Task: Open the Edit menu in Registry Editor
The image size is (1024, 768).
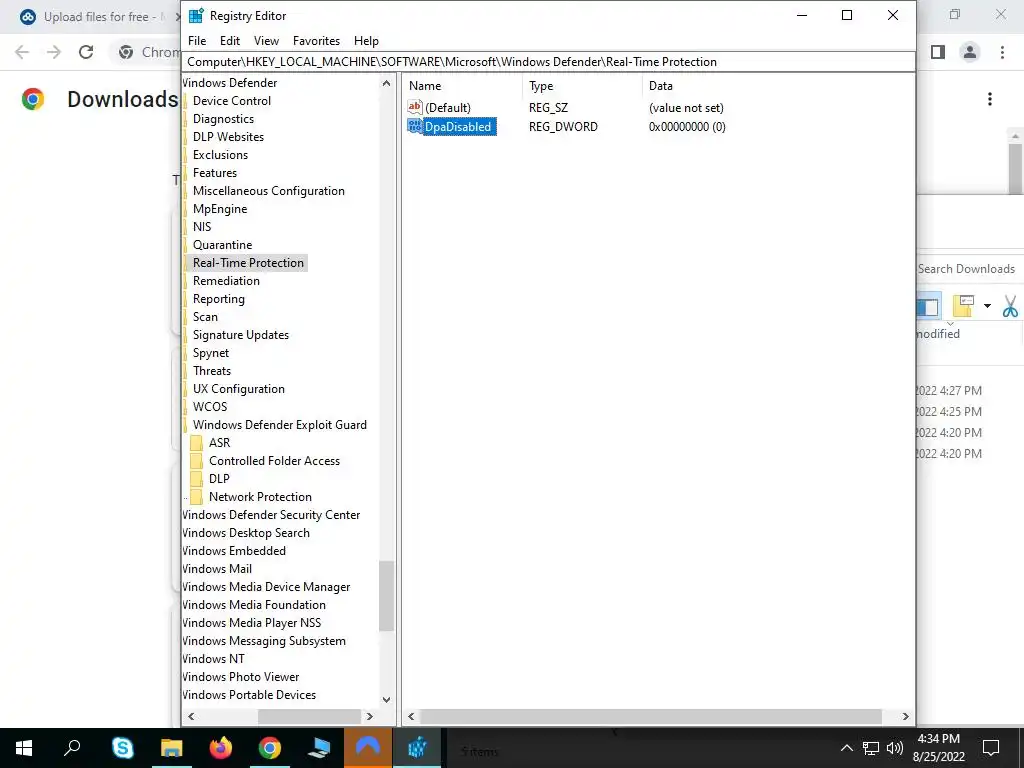Action: tap(230, 40)
